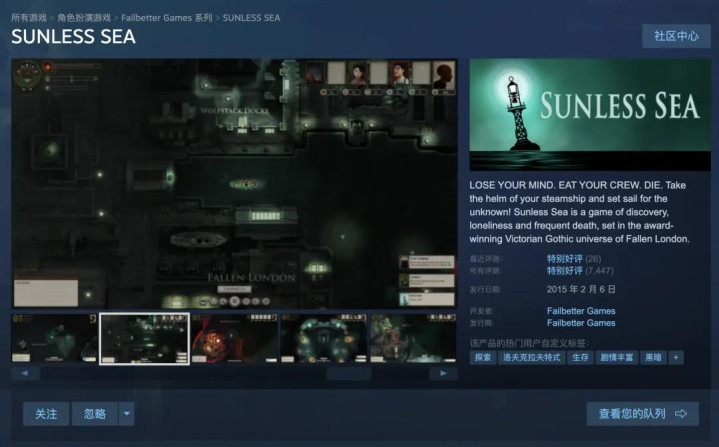Select the fourth teal structure thumbnail
The width and height of the screenshot is (719, 447).
(324, 339)
